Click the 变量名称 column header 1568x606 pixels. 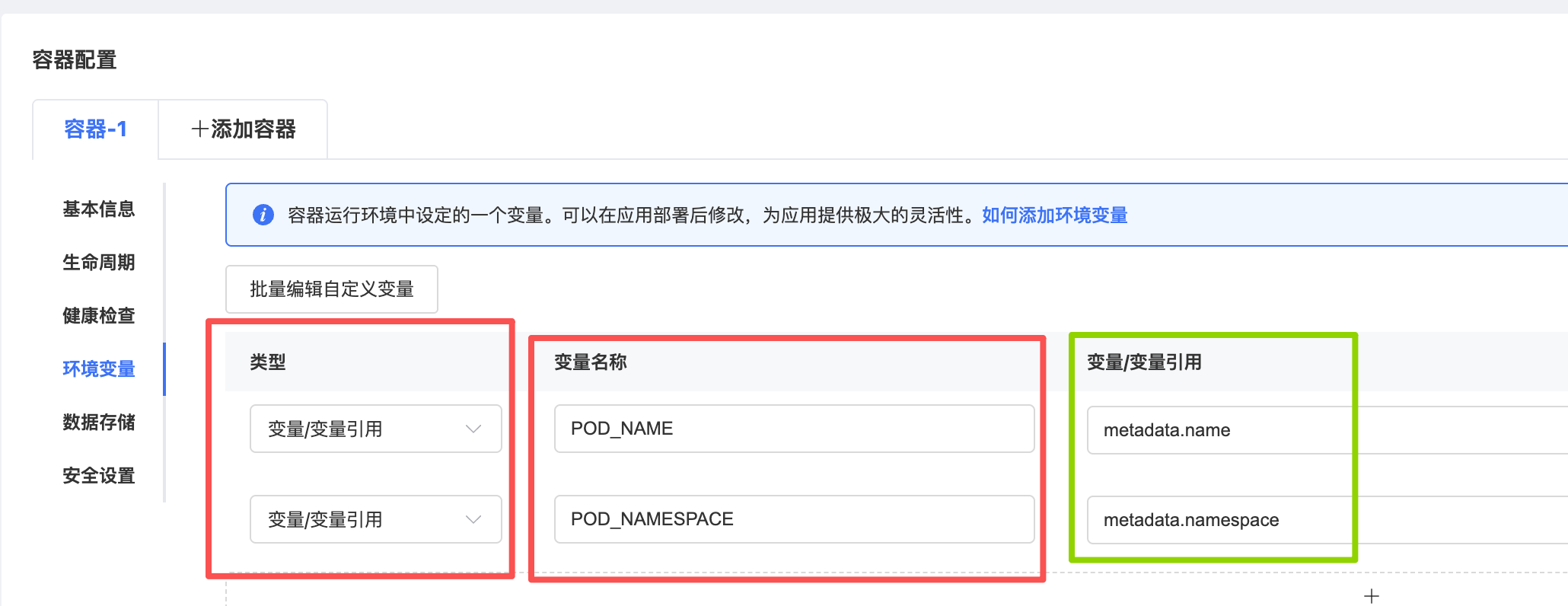590,362
